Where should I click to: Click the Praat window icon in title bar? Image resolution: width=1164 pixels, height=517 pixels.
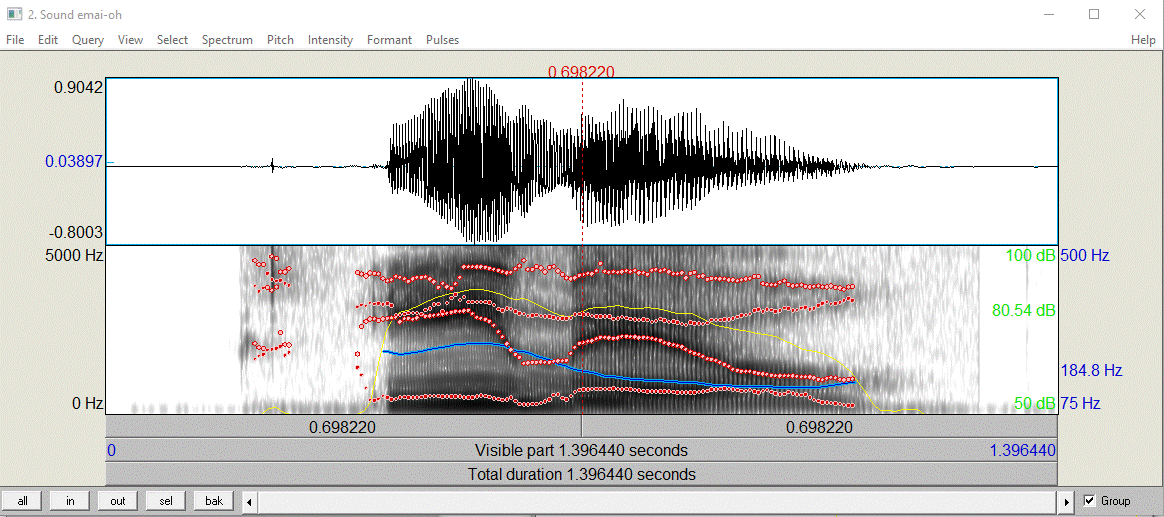pos(14,14)
